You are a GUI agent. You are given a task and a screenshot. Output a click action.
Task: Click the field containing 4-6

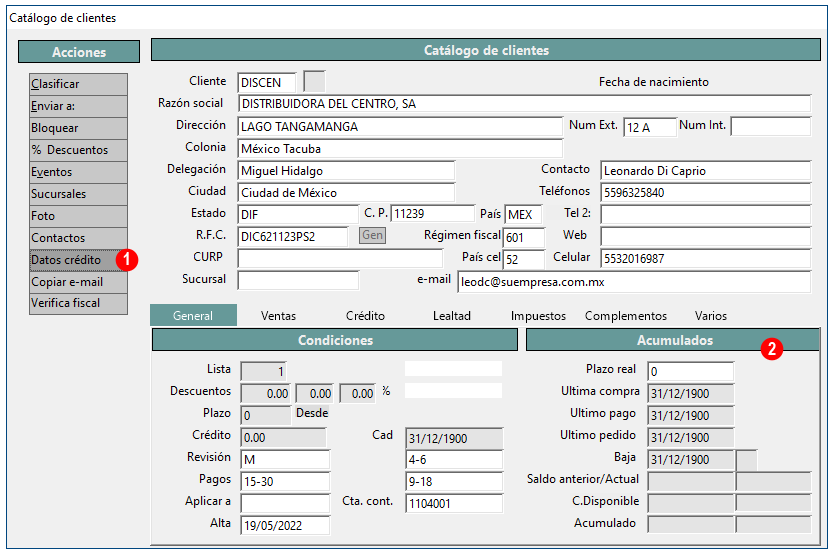click(x=454, y=460)
